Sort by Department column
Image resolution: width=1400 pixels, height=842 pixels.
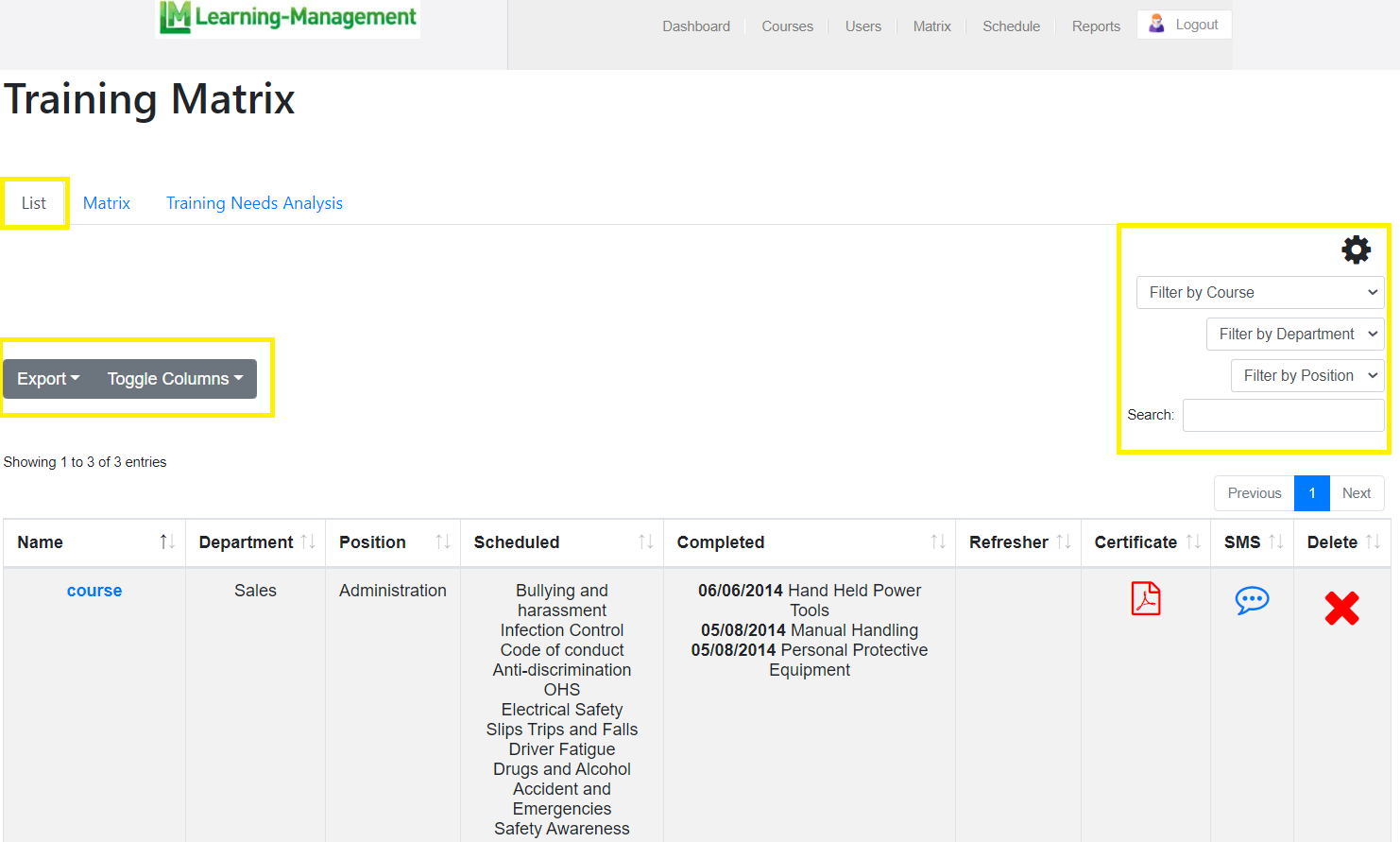pos(307,541)
